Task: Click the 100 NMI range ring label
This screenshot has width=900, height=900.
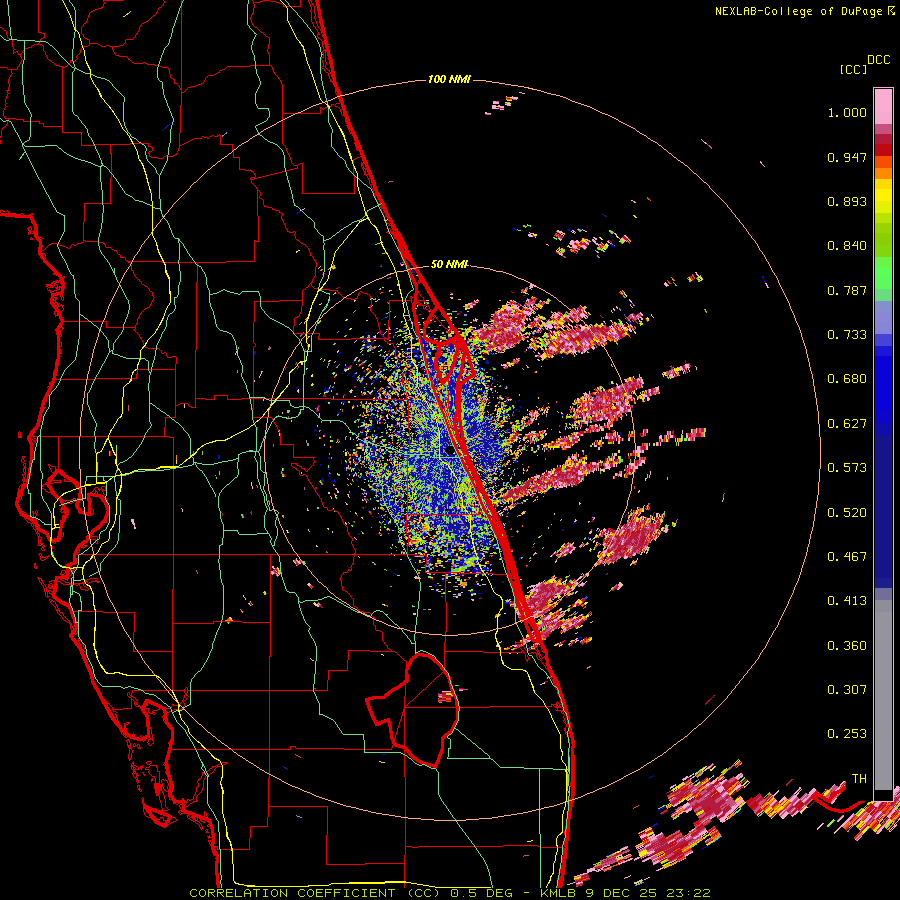Action: tap(449, 79)
